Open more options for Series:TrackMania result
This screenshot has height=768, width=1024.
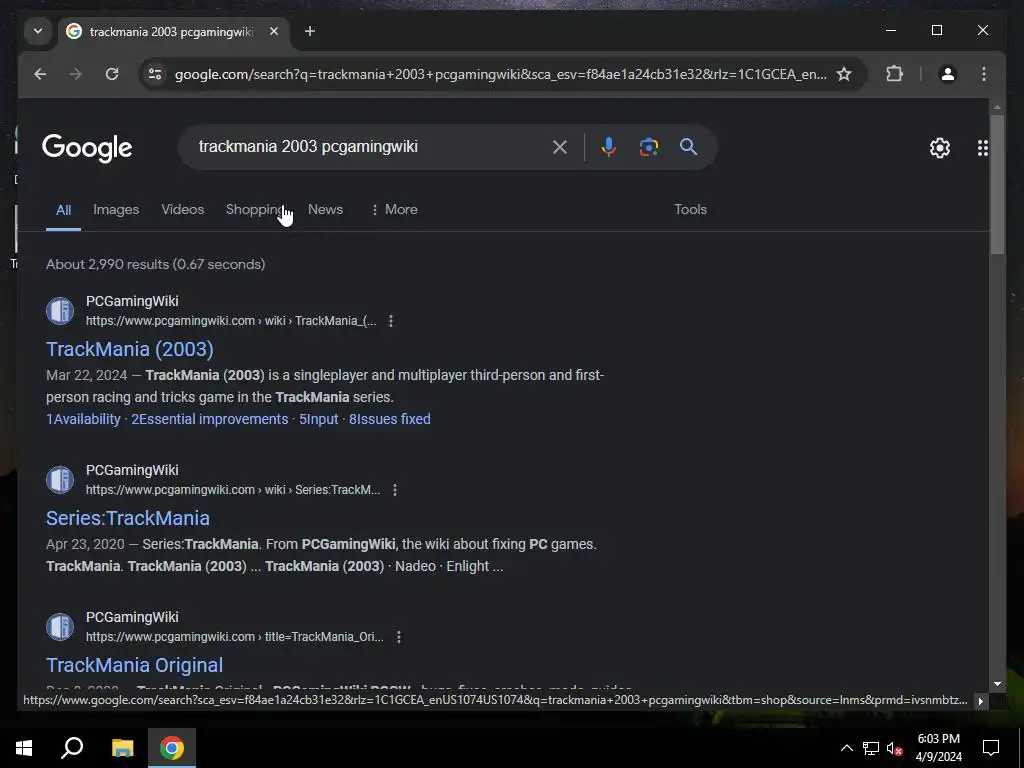point(394,490)
